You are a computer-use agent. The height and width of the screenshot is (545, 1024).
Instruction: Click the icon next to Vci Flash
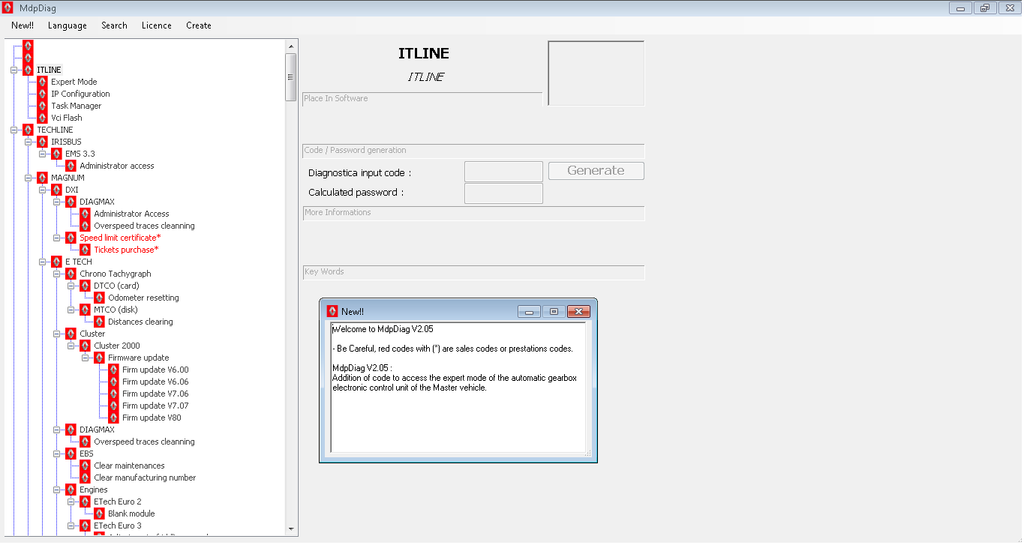[x=42, y=118]
